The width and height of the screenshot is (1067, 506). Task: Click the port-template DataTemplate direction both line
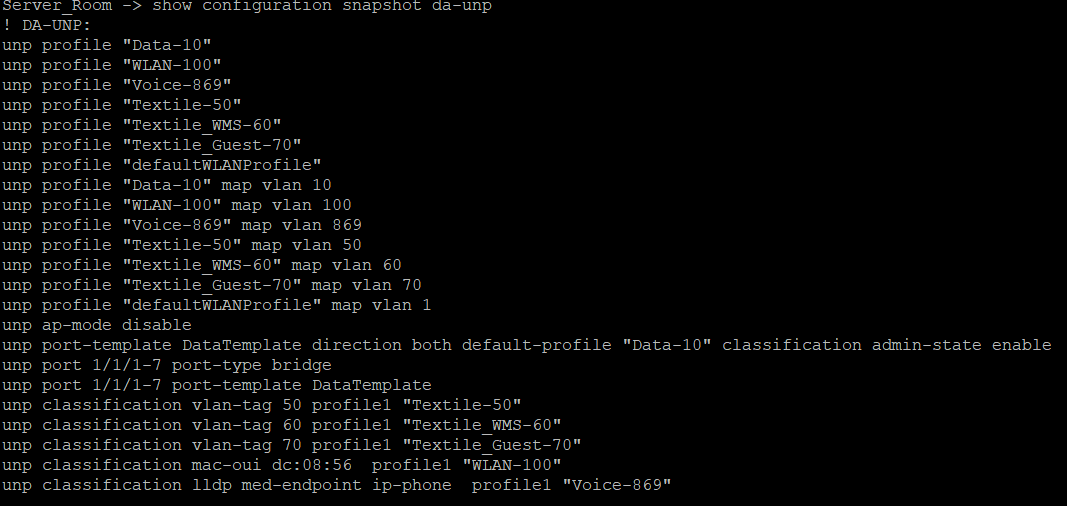click(x=526, y=345)
